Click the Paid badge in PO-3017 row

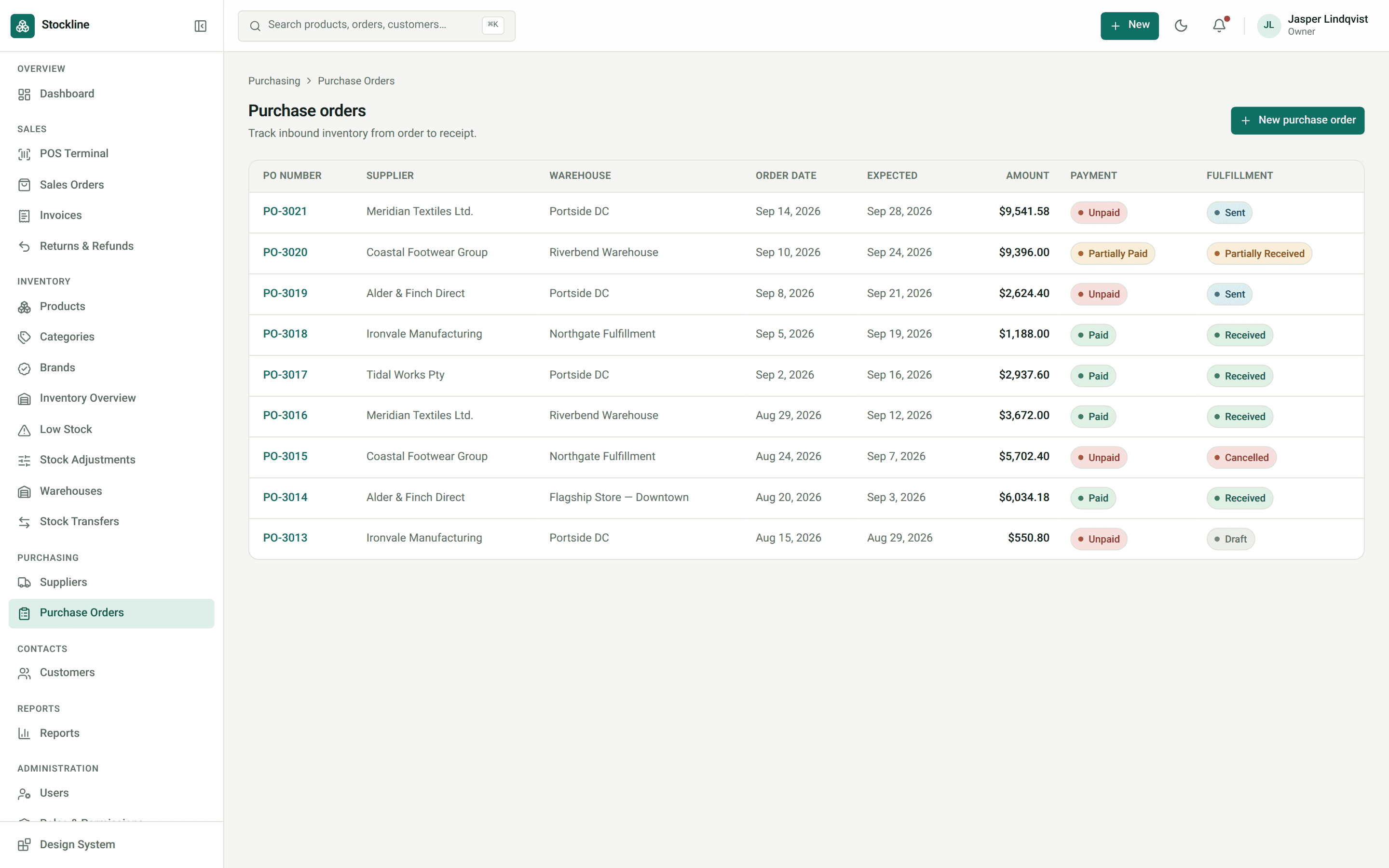(1093, 376)
